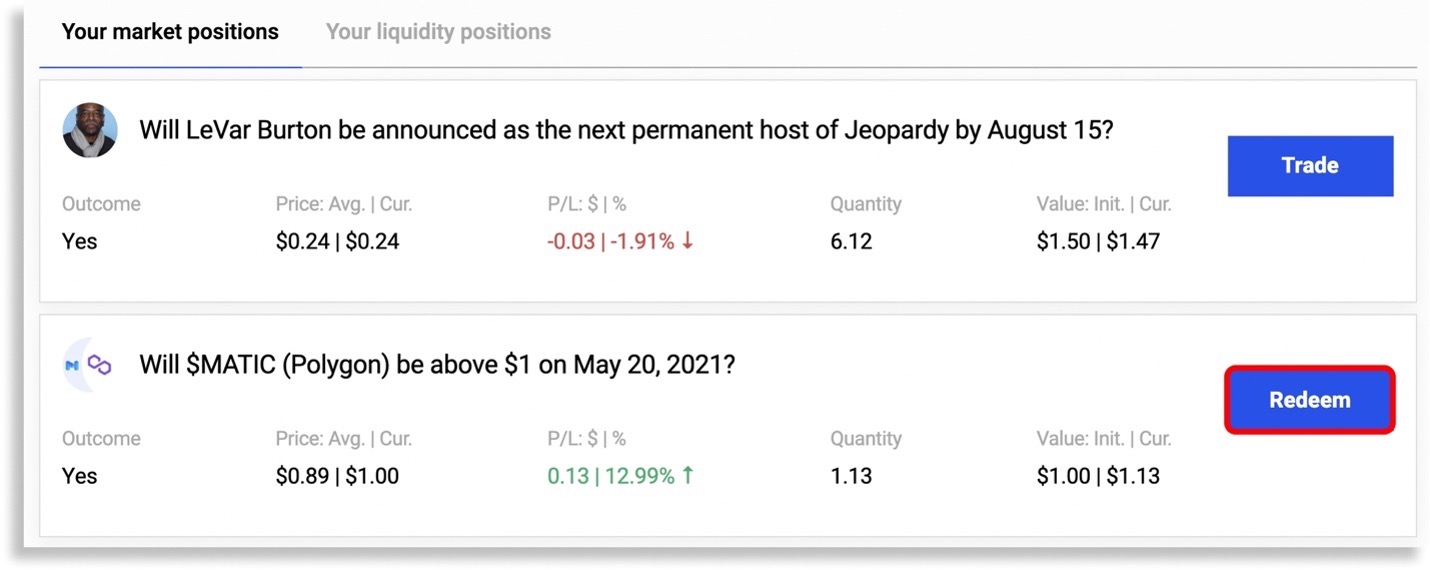Click the MATIC Polygon market icon
This screenshot has width=1430, height=574.
[88, 365]
